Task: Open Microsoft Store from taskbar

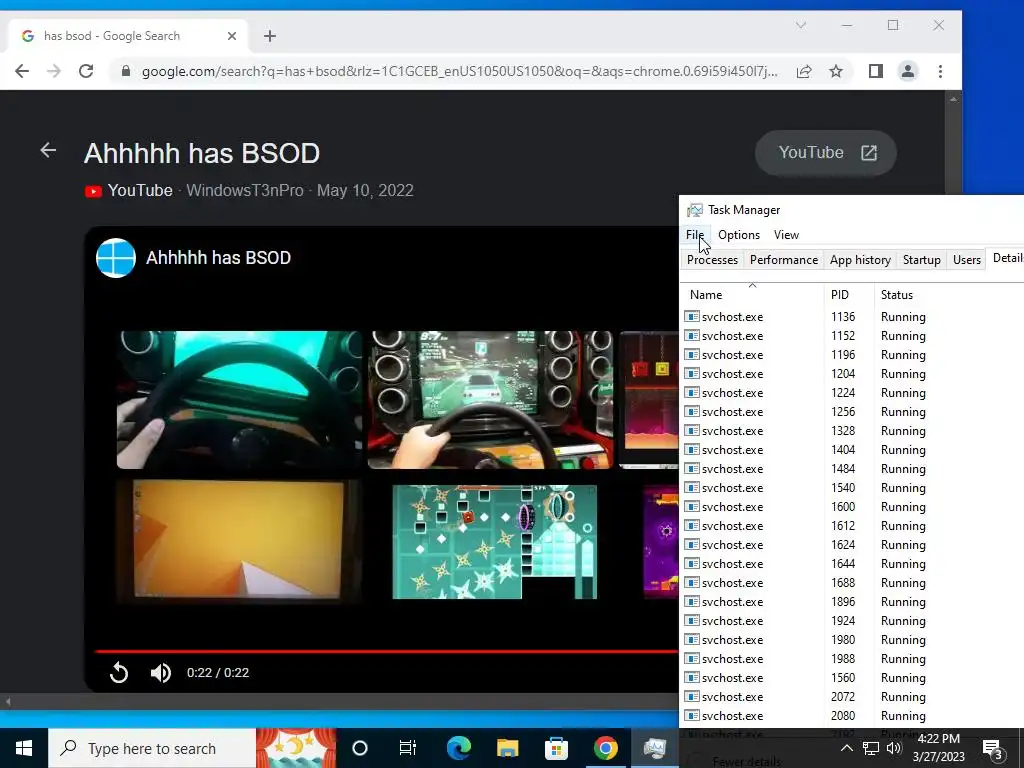Action: tap(556, 748)
